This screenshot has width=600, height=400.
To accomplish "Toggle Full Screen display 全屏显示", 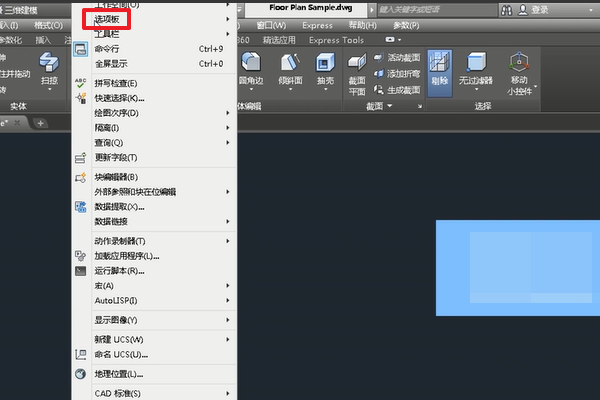I will 153,64.
